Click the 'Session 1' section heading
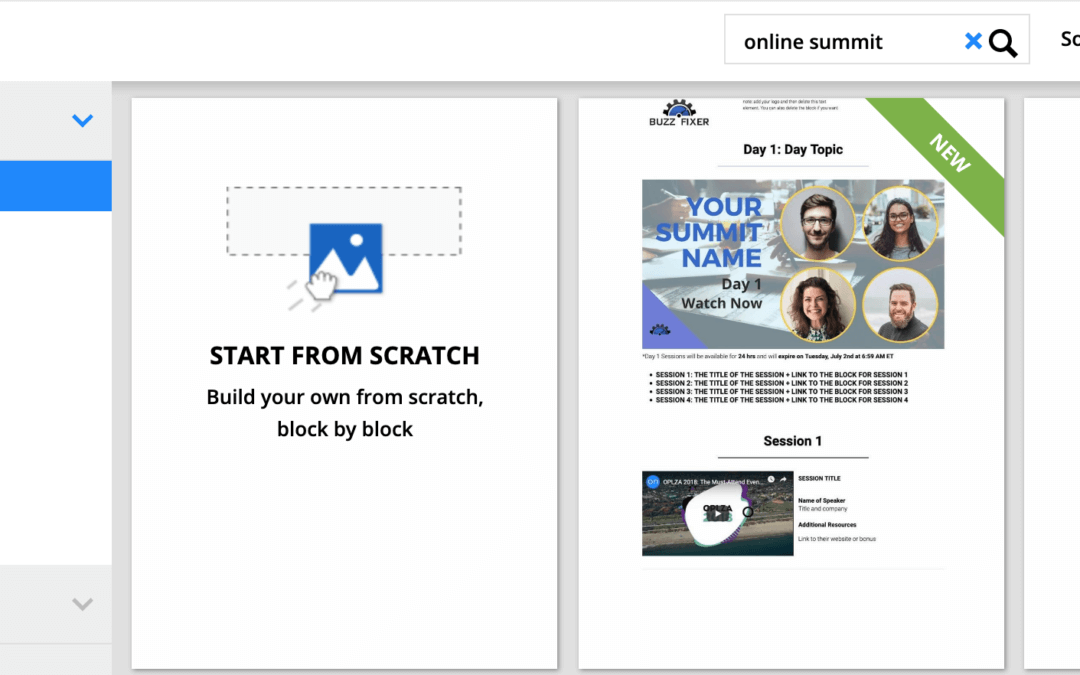 pyautogui.click(x=792, y=441)
